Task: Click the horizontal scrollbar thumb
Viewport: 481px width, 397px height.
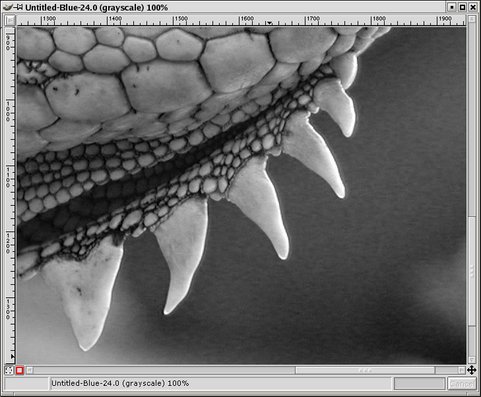Action: pos(365,370)
